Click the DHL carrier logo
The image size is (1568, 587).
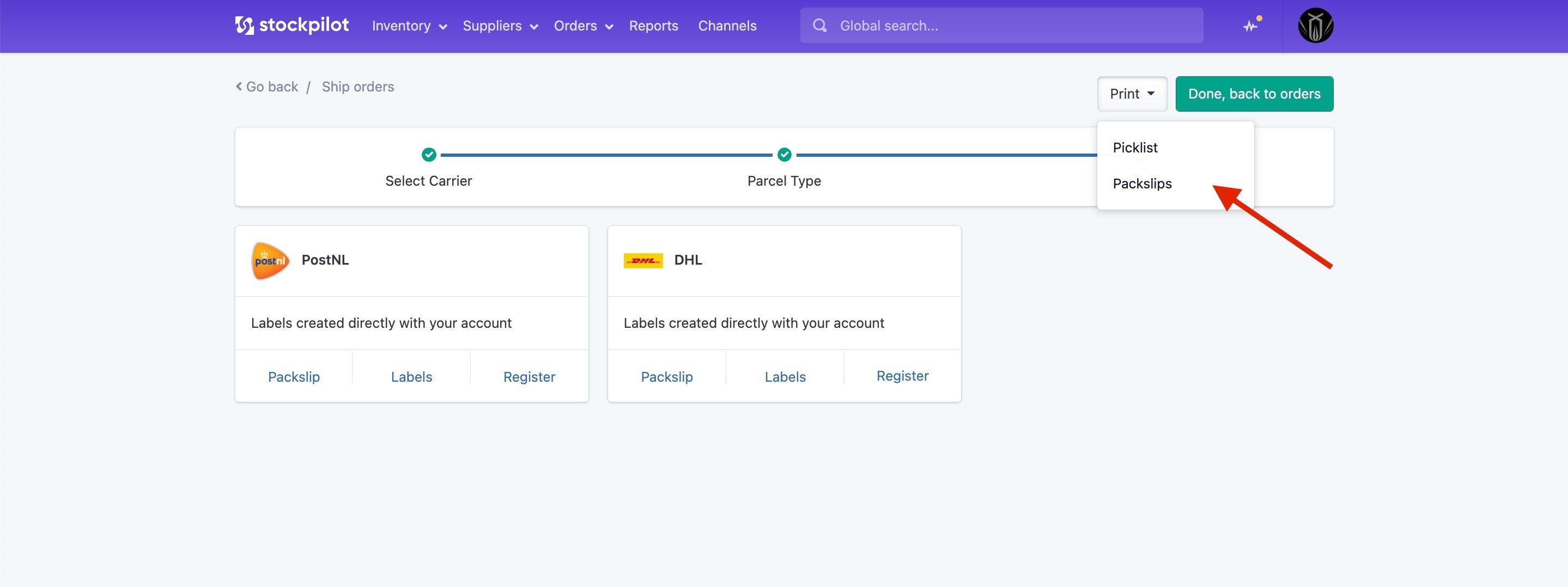coord(643,261)
